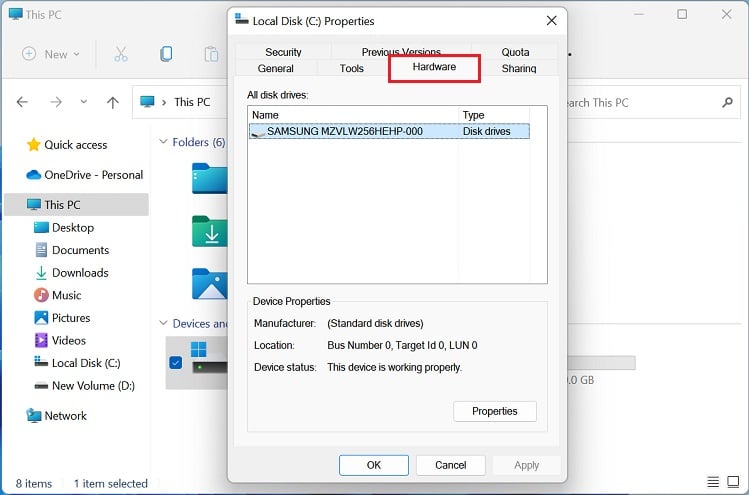Select SAMSUNG MZVLW256HEHP-000 disk row
The width and height of the screenshot is (749, 495).
[389, 131]
